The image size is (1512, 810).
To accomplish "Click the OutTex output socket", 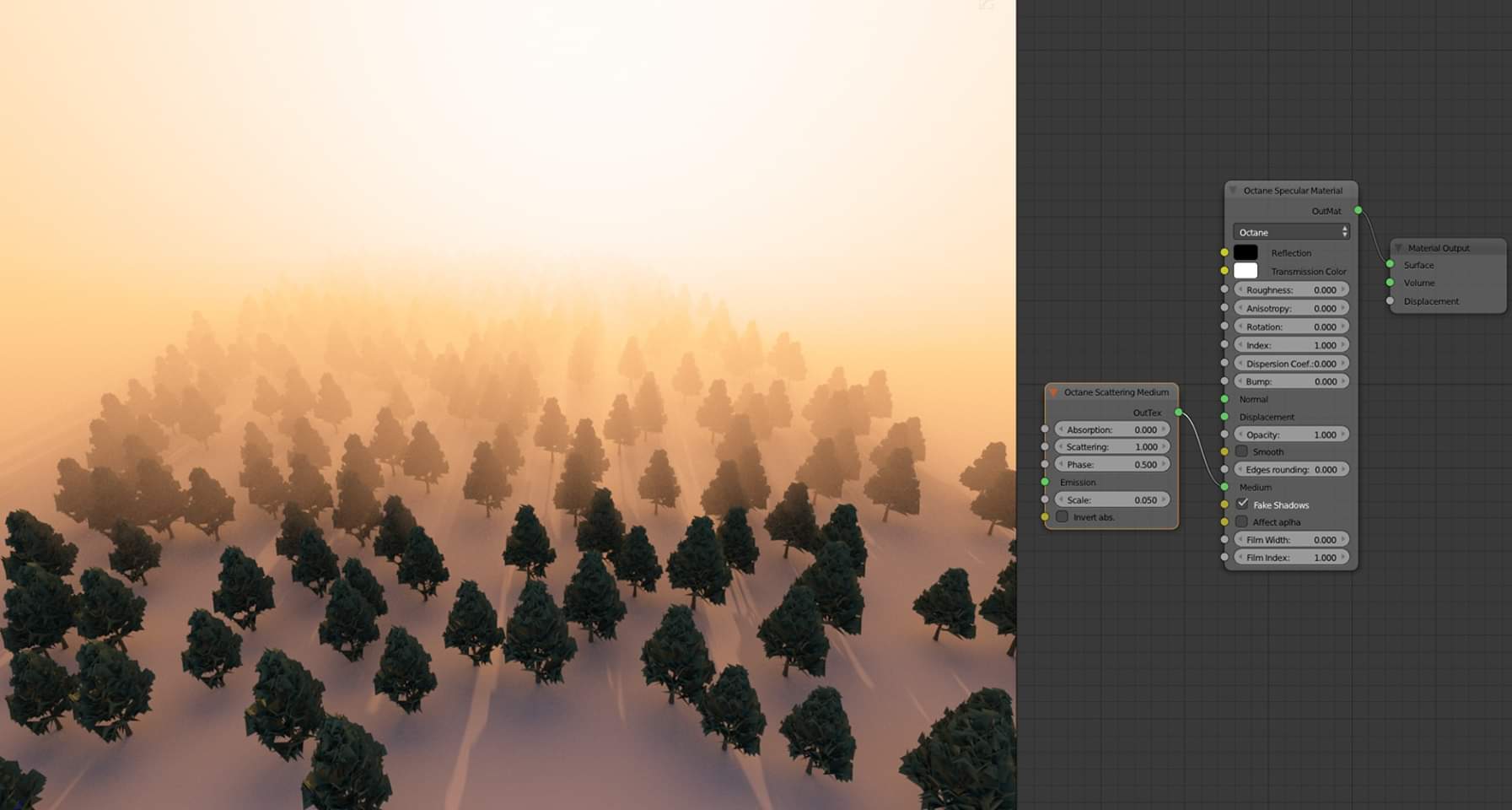I will tap(1178, 413).
